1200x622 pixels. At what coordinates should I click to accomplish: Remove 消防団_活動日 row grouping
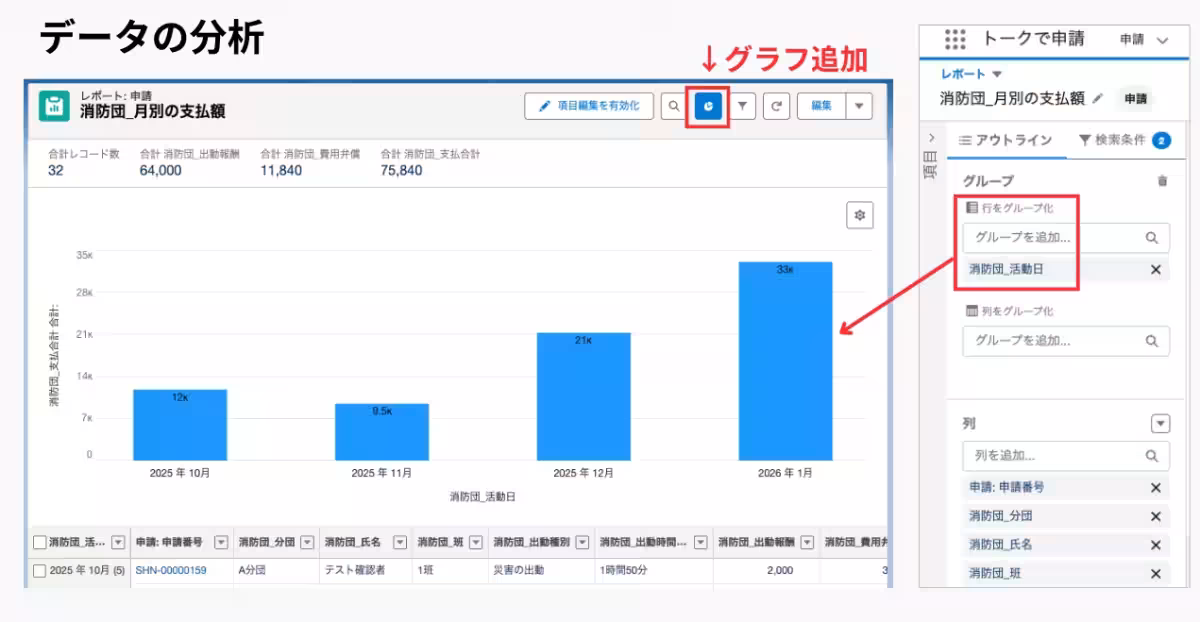(x=1155, y=269)
